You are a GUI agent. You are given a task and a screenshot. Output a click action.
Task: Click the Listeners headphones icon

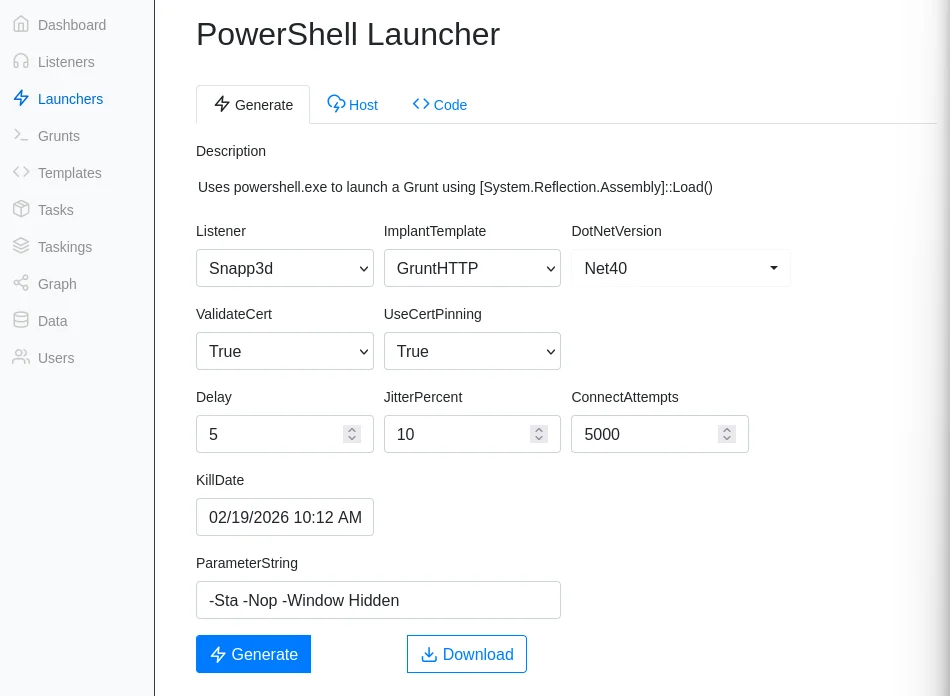[21, 62]
